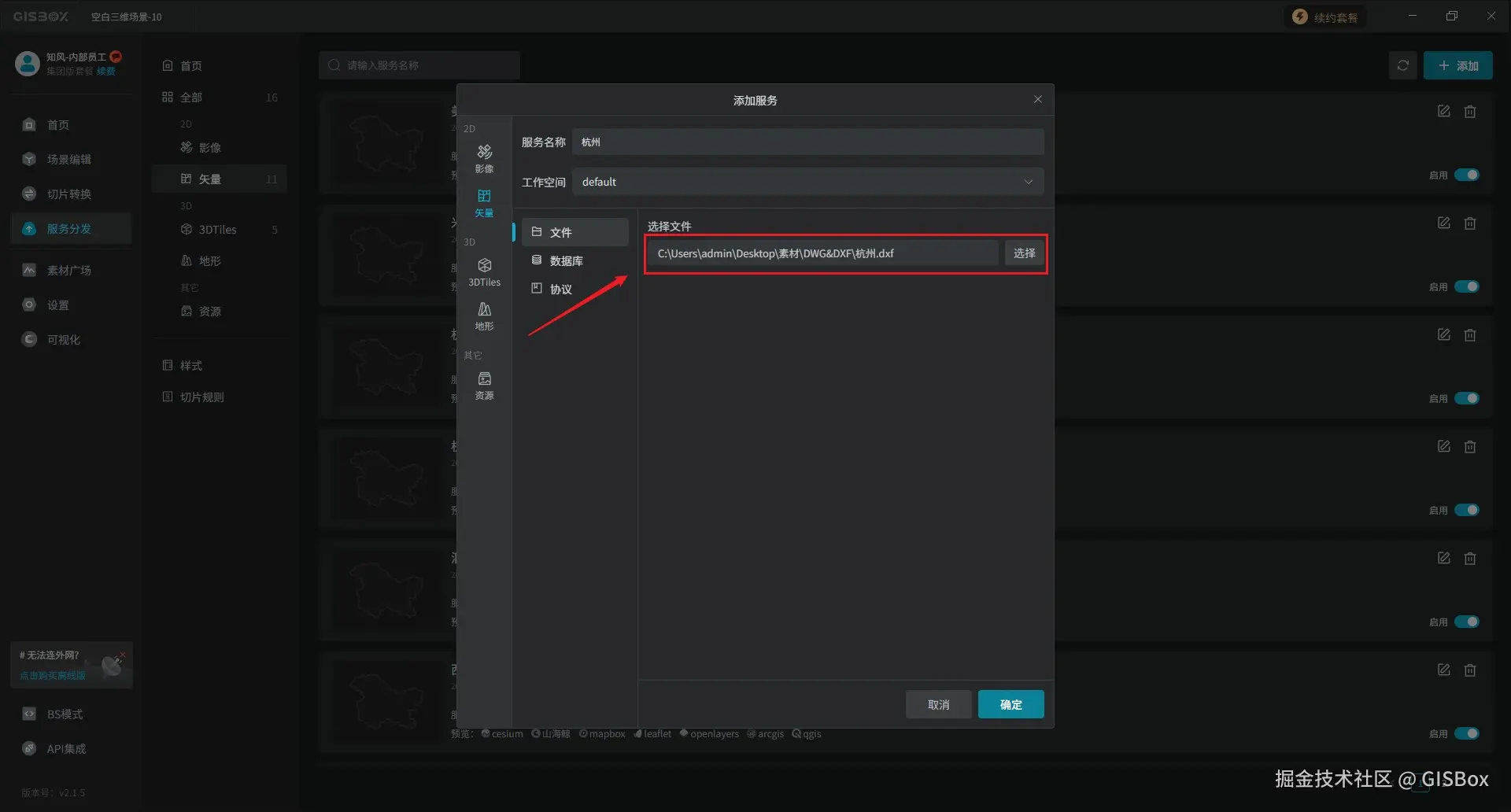Image resolution: width=1511 pixels, height=812 pixels.
Task: Edit the first service row
Action: click(1443, 112)
